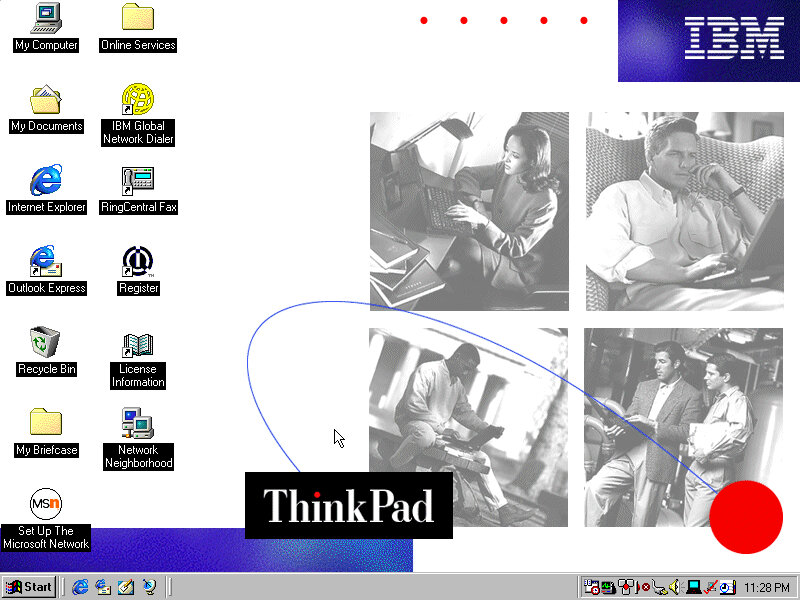The width and height of the screenshot is (800, 600).
Task: Click the taskbar clock showing 11:28 PM
Action: point(768,587)
